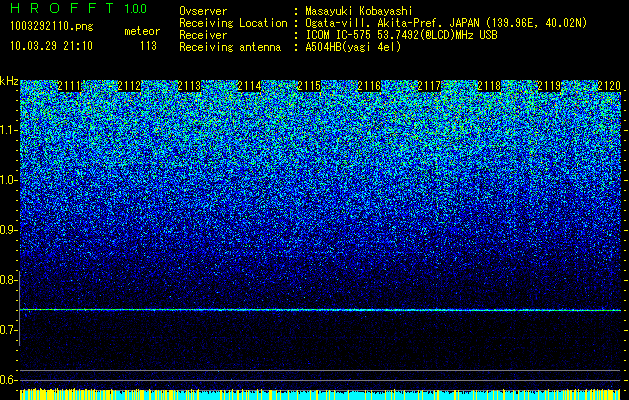Screen dimensions: 629x400
Task: Click the 'Receiving Location' field label
Action: (x=233, y=23)
